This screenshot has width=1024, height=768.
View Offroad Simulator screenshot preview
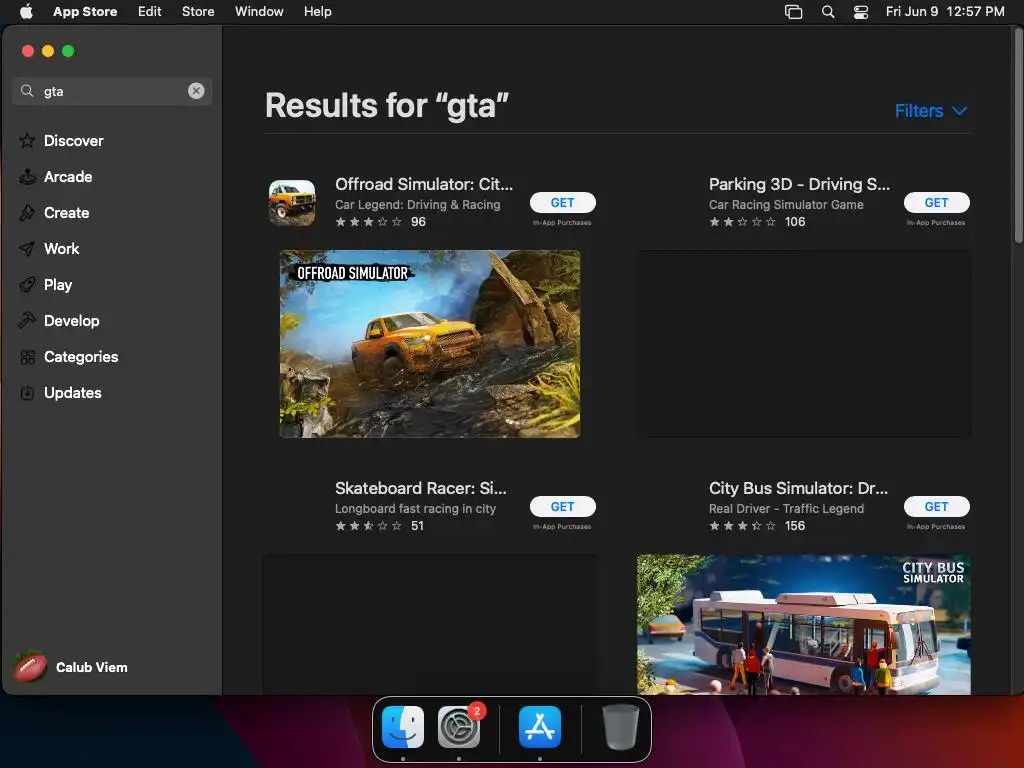coord(430,344)
